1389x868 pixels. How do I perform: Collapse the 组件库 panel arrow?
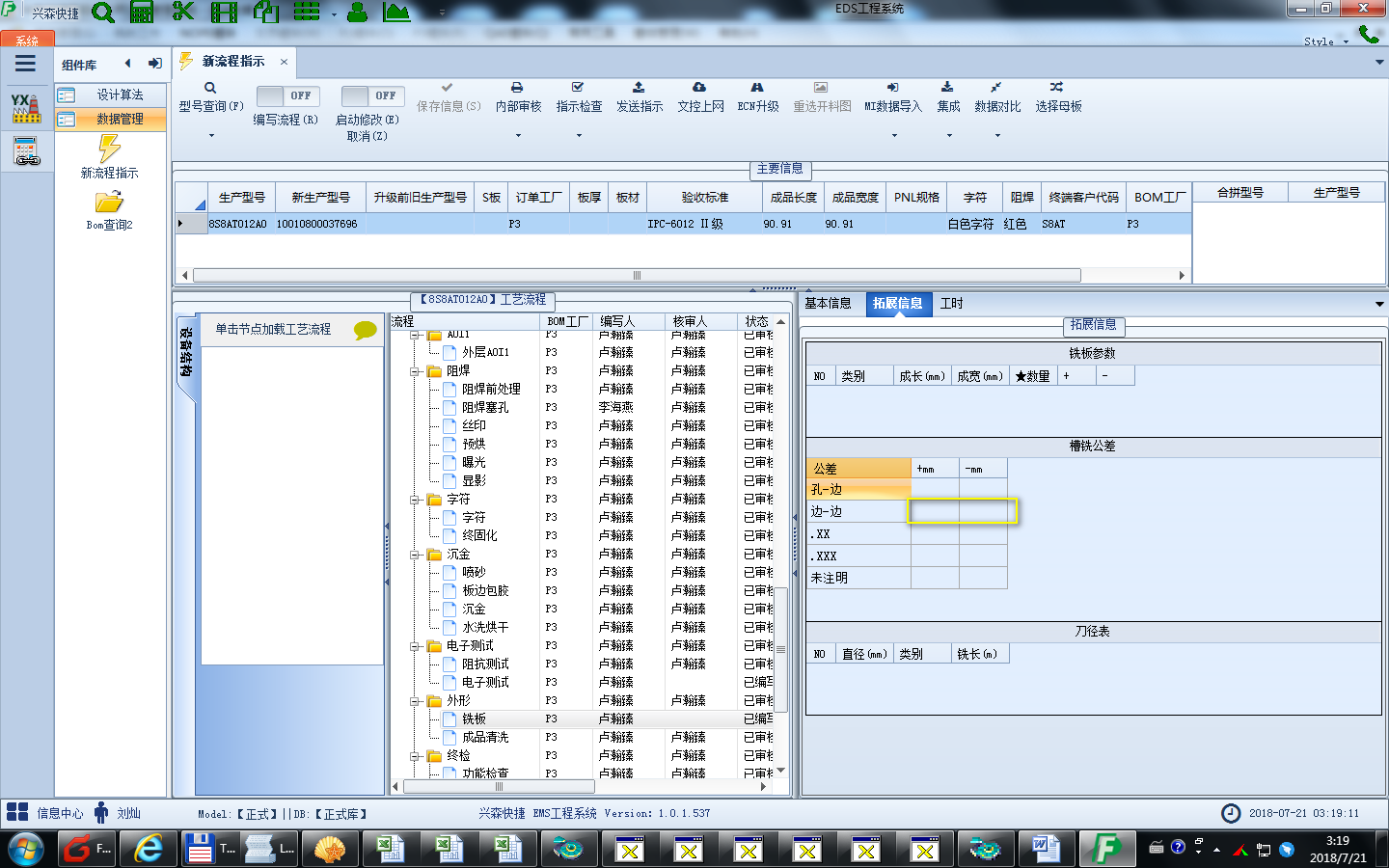click(127, 64)
